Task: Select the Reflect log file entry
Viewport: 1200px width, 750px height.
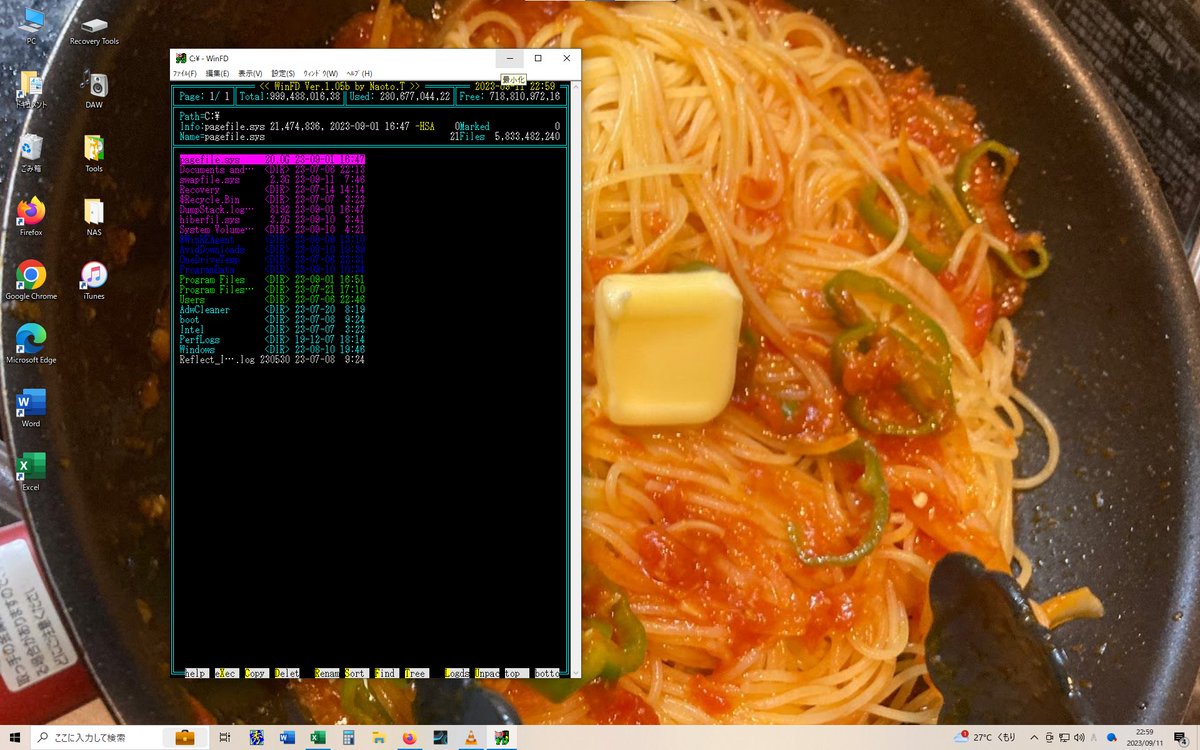Action: coord(272,360)
